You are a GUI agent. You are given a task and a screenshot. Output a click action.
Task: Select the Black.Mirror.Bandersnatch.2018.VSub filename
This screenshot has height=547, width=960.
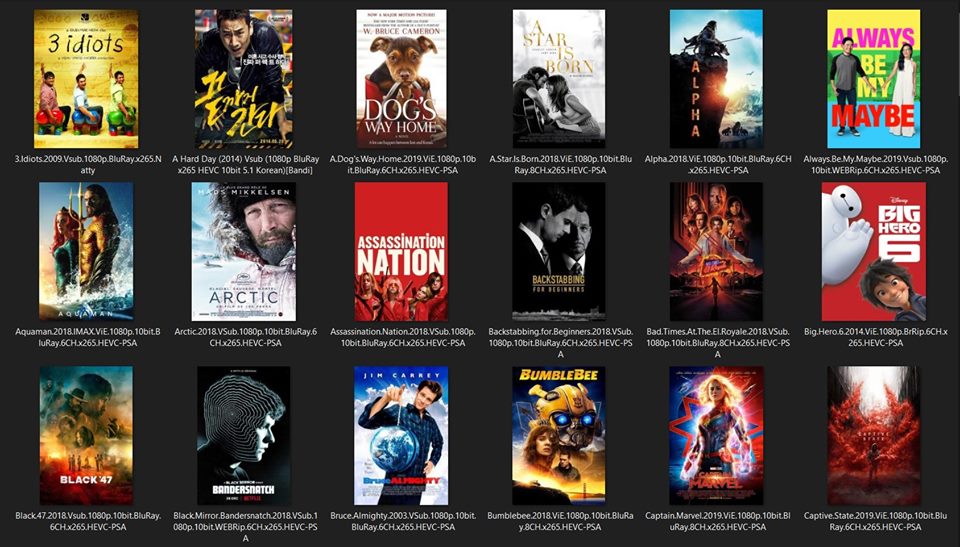(x=245, y=527)
